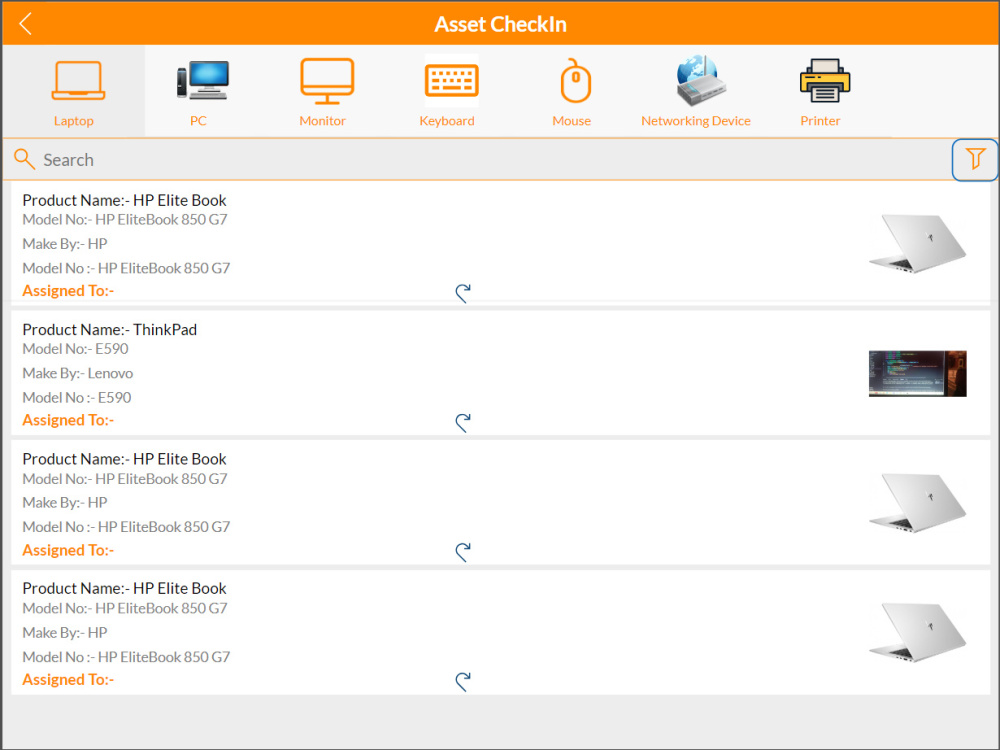
Task: Check in the ThinkPad asset
Action: 463,422
